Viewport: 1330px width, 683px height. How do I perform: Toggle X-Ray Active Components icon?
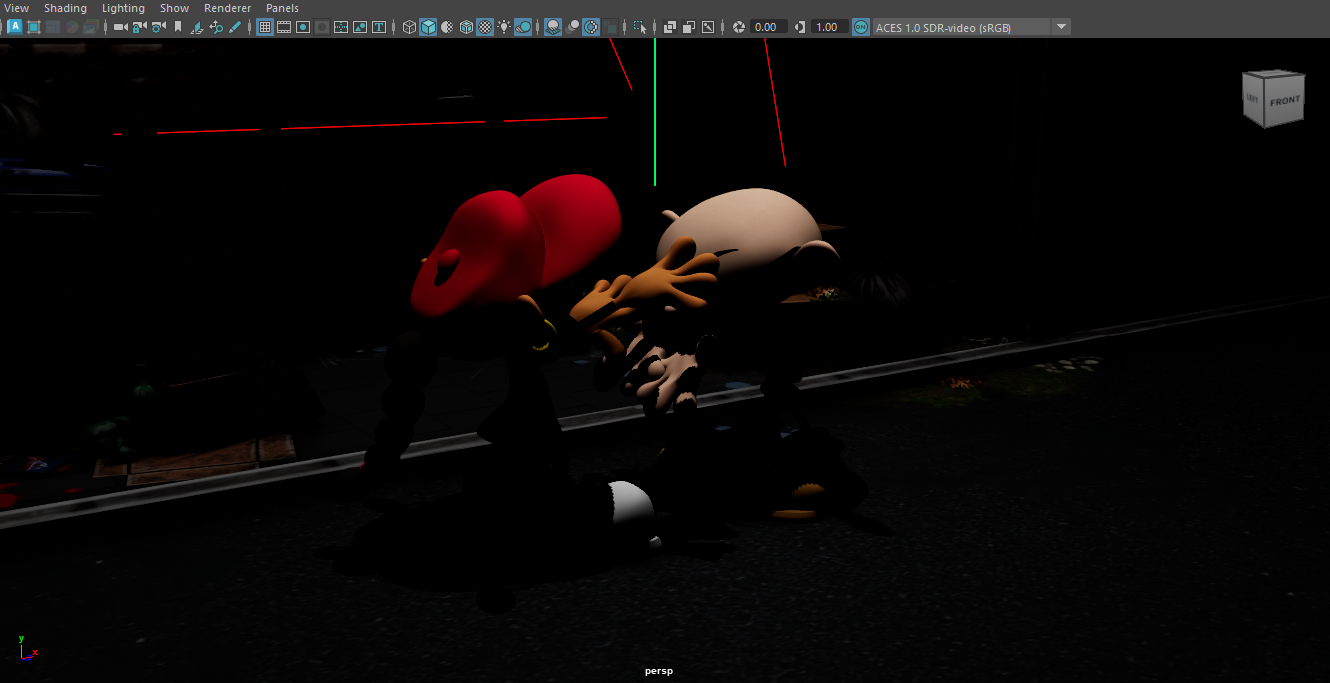tap(689, 27)
